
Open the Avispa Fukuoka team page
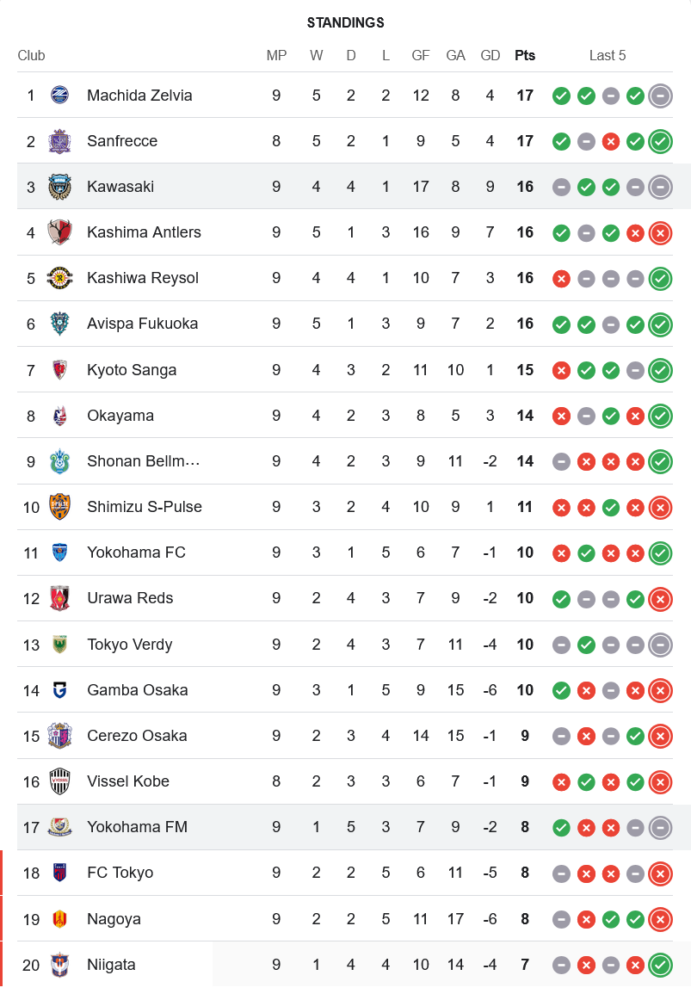point(142,324)
